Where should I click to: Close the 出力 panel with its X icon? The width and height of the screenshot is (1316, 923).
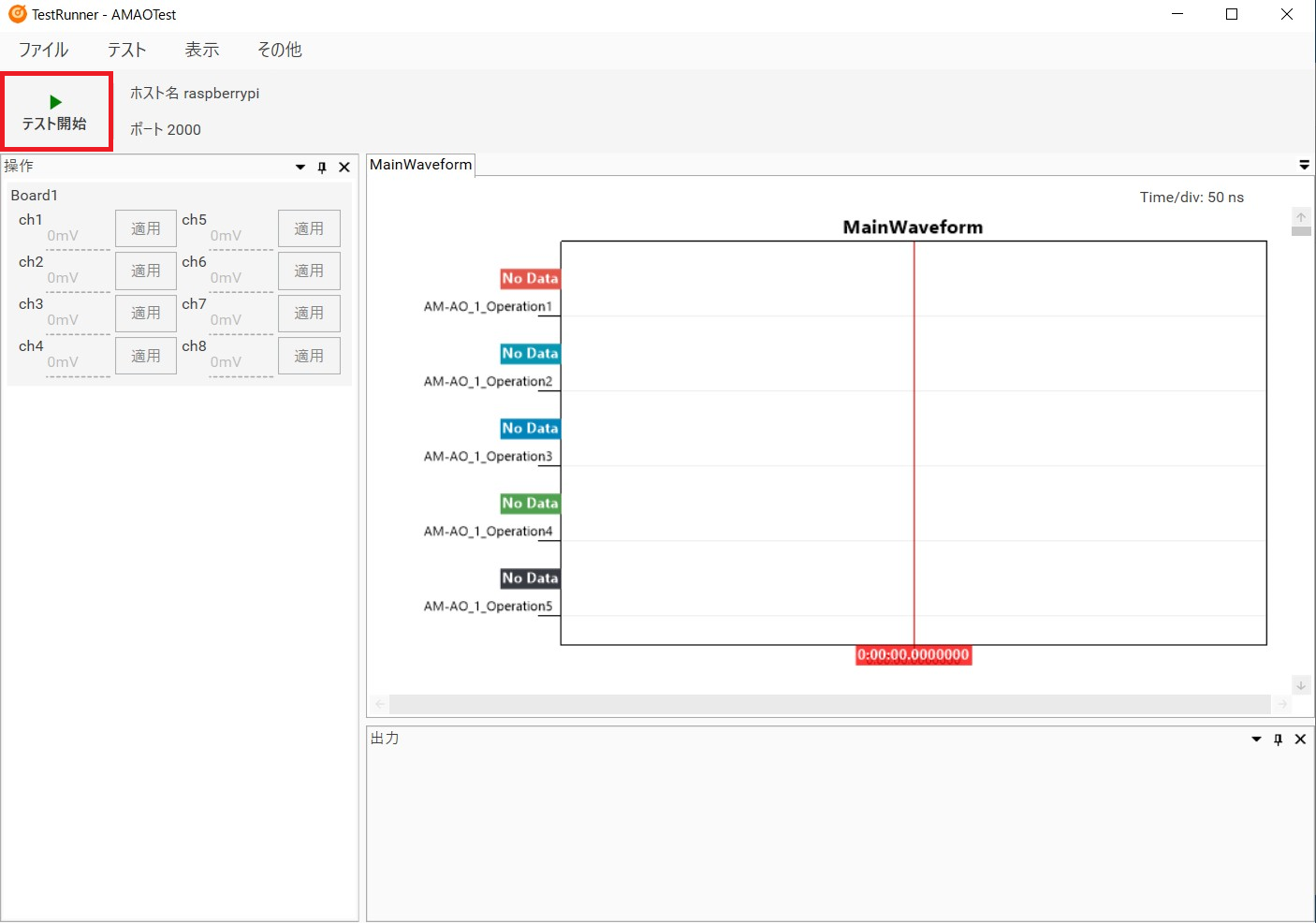click(x=1300, y=739)
